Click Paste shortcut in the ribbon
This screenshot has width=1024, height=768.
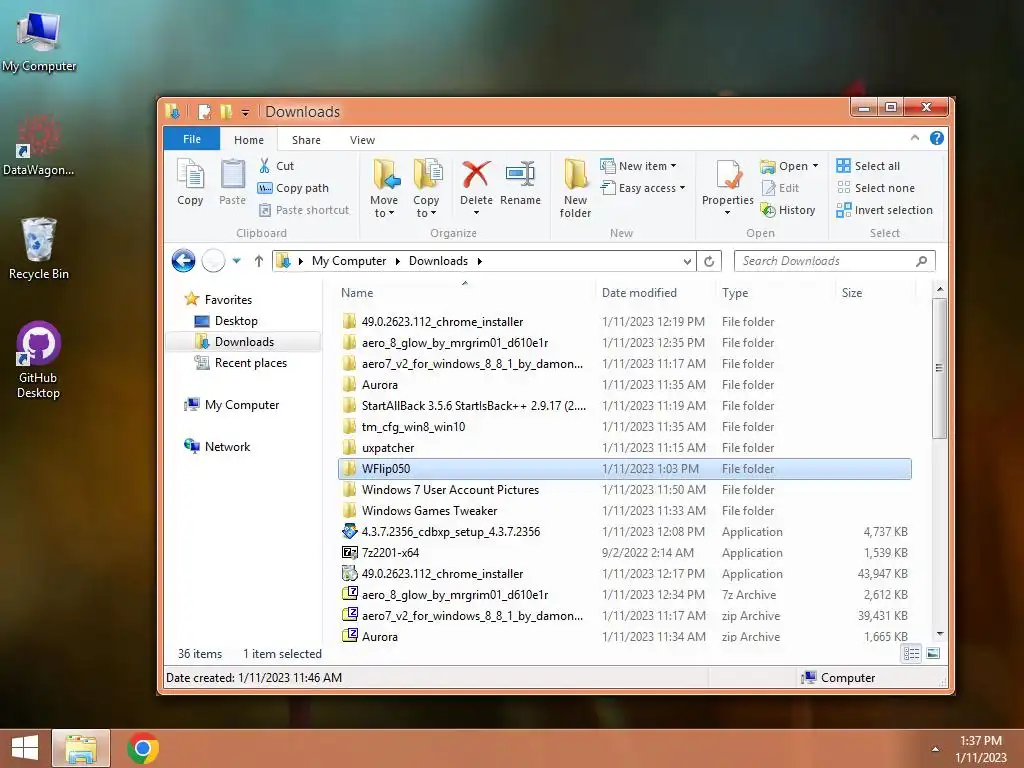click(x=304, y=210)
